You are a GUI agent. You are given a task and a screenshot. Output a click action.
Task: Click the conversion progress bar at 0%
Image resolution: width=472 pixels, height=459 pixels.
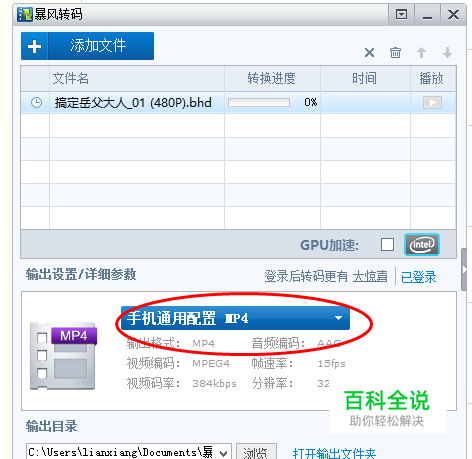click(259, 102)
